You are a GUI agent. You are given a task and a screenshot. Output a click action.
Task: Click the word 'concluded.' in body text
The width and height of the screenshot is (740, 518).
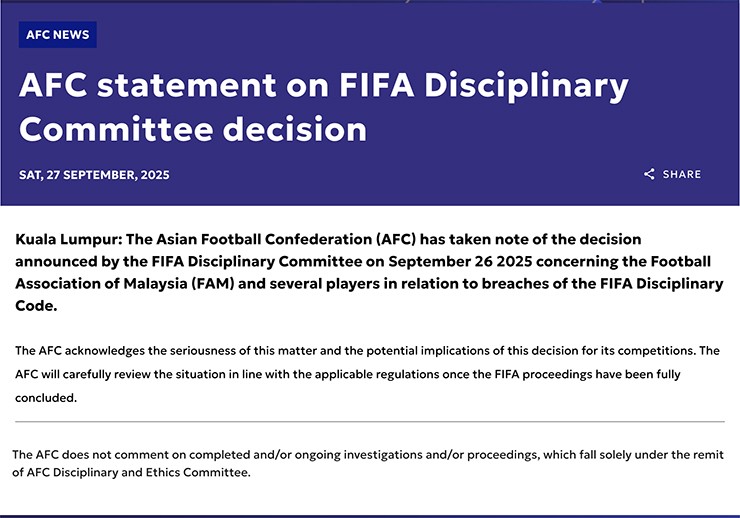pyautogui.click(x=46, y=398)
